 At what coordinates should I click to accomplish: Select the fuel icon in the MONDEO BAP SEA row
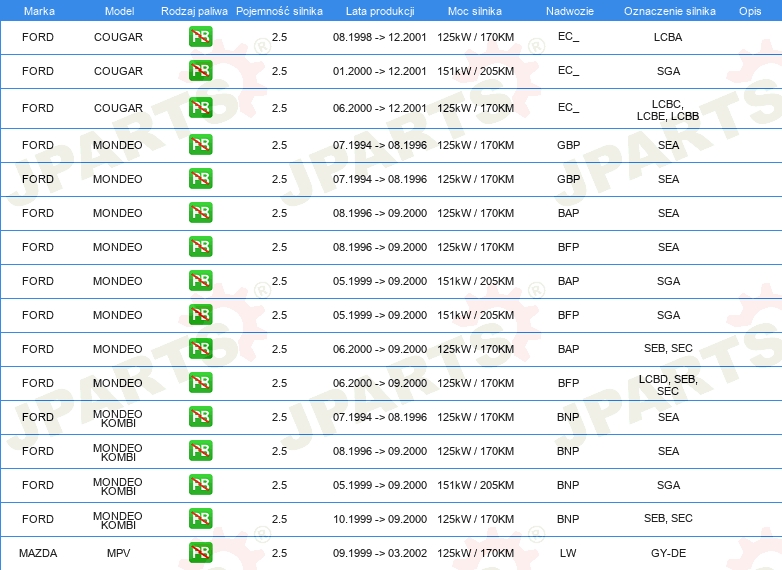click(x=200, y=212)
